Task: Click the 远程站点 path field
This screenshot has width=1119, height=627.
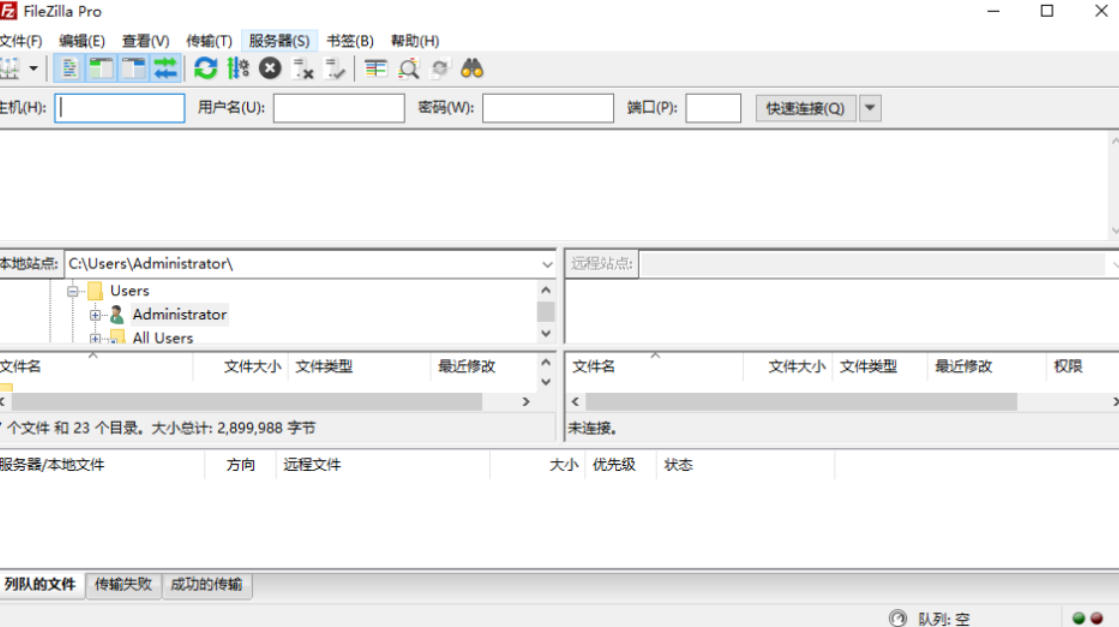Action: pyautogui.click(x=872, y=264)
